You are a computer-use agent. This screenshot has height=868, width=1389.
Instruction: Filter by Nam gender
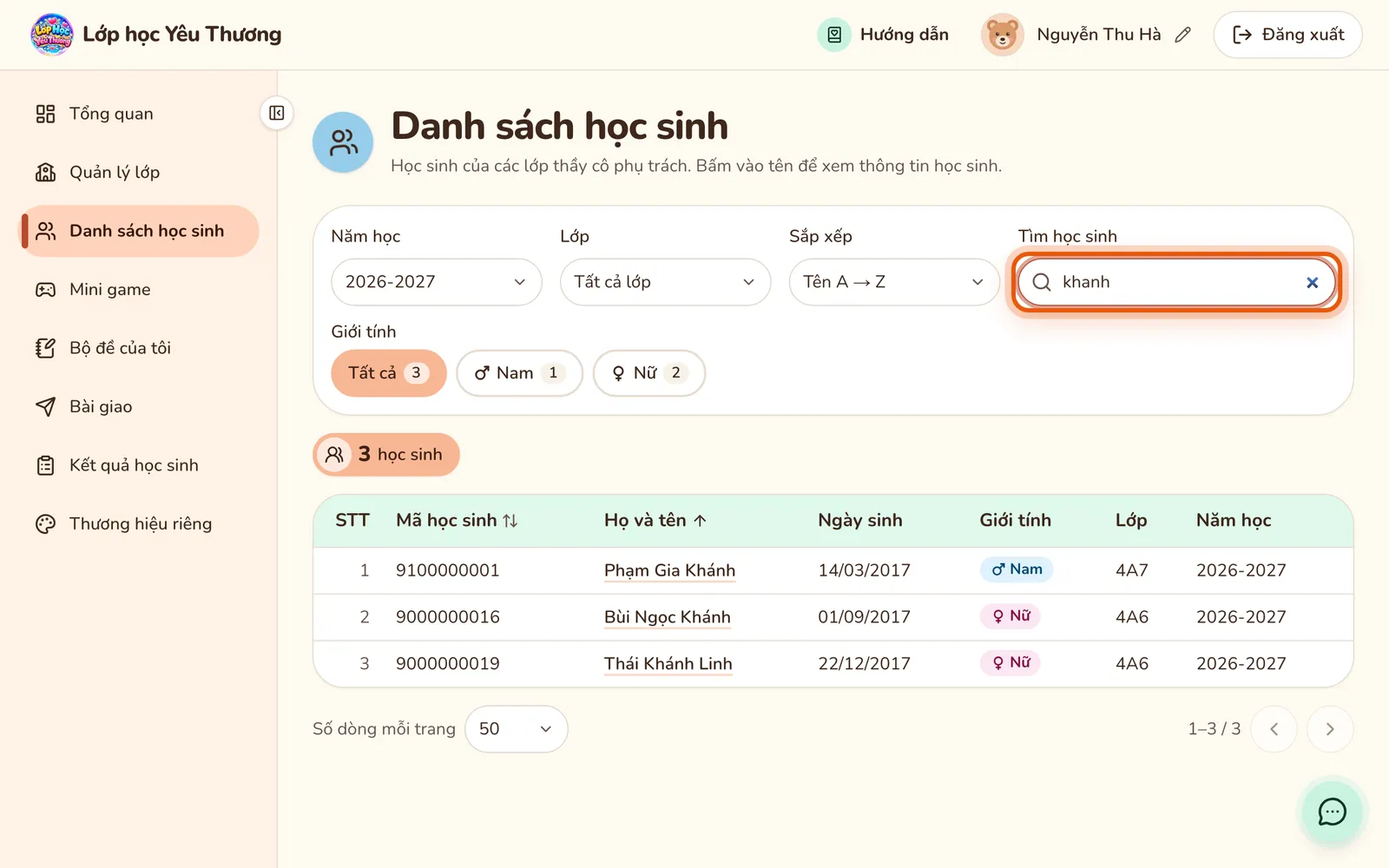(519, 373)
